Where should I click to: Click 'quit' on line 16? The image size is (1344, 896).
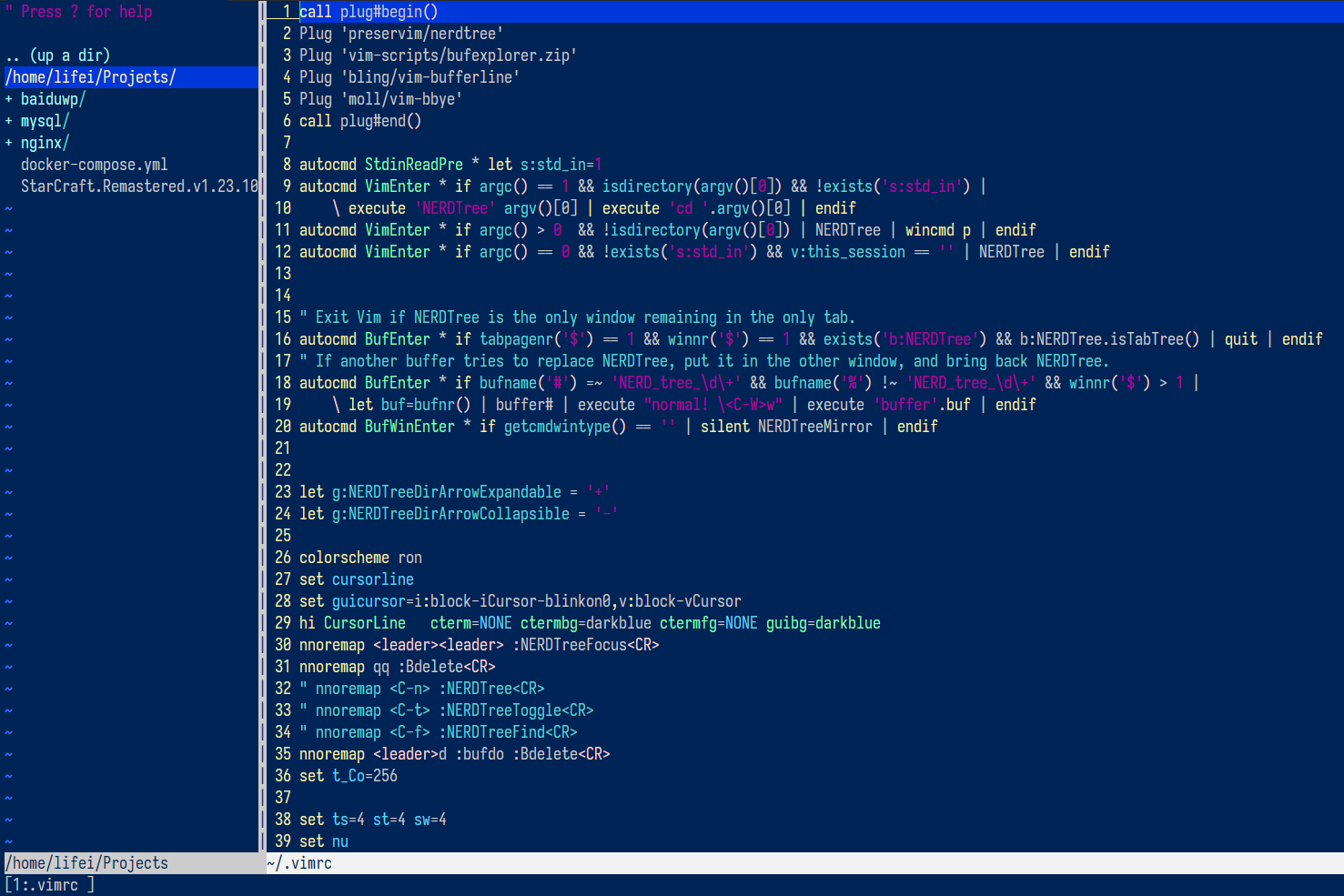pyautogui.click(x=1241, y=339)
